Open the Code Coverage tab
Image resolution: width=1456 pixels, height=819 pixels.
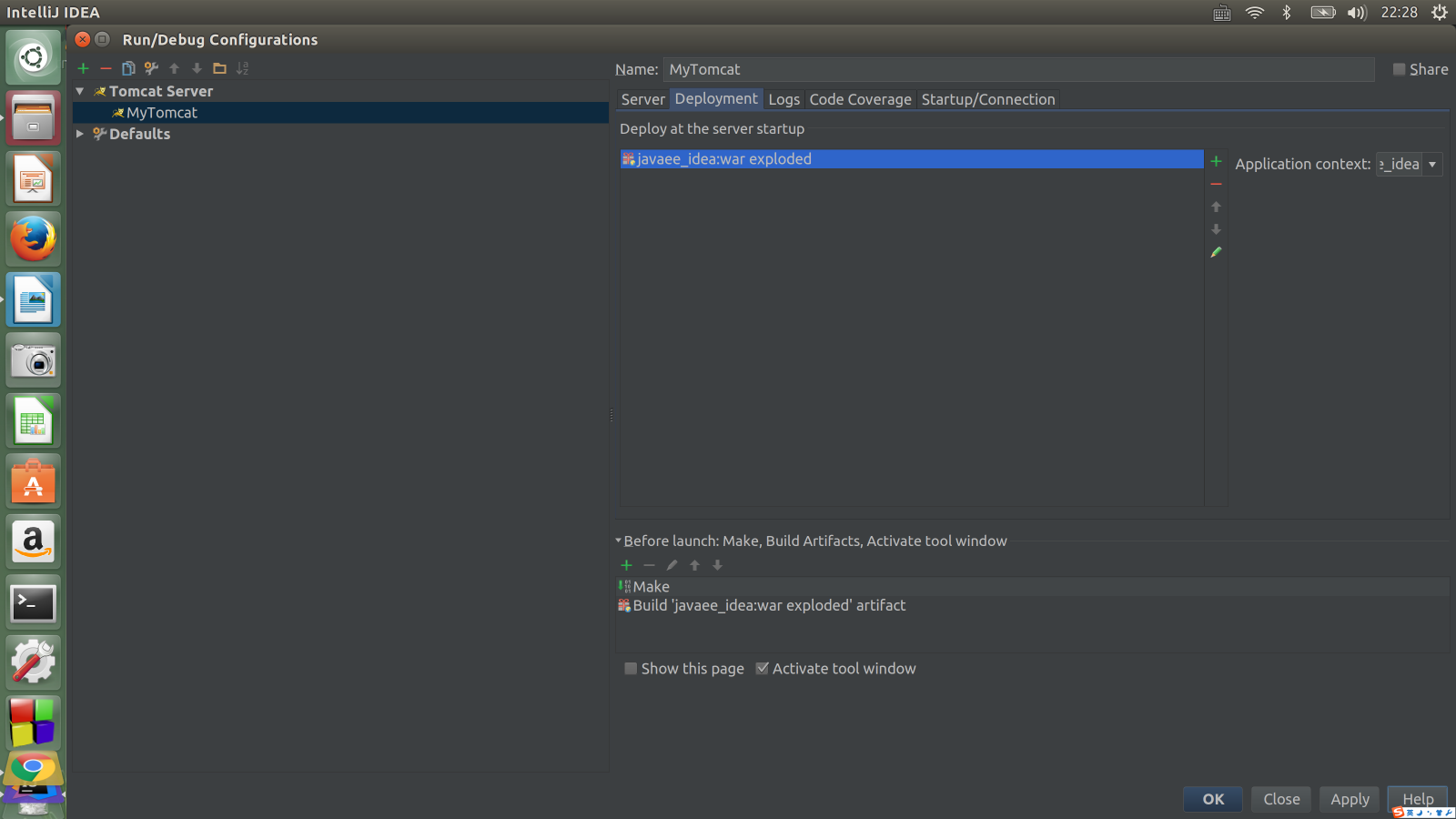[x=860, y=99]
